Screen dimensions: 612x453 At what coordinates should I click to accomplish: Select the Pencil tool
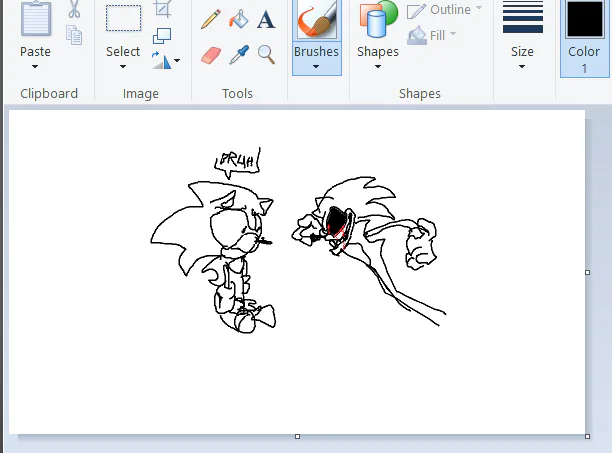pos(211,19)
